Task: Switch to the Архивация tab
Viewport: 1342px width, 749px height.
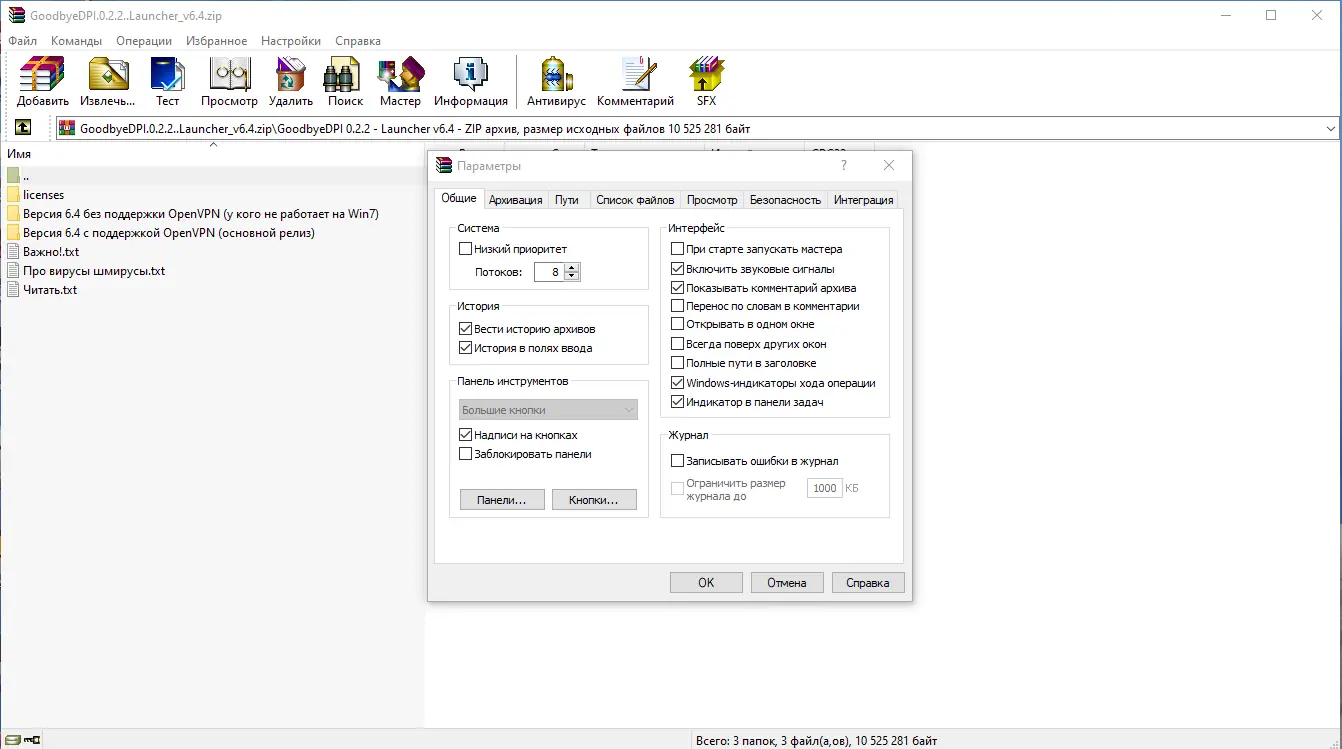Action: coord(516,200)
